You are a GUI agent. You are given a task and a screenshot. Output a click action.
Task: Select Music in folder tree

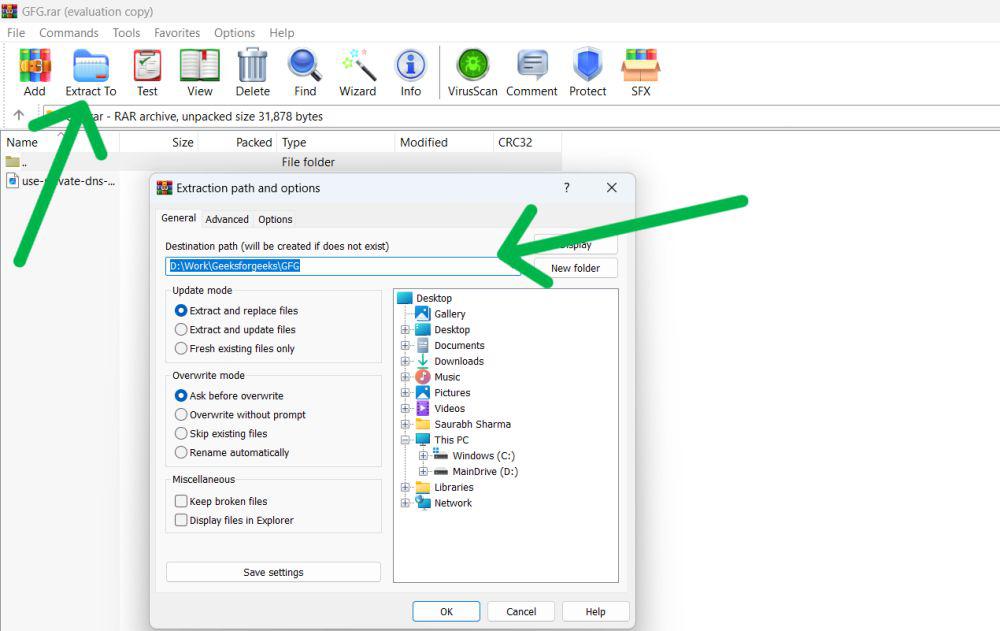pos(447,377)
